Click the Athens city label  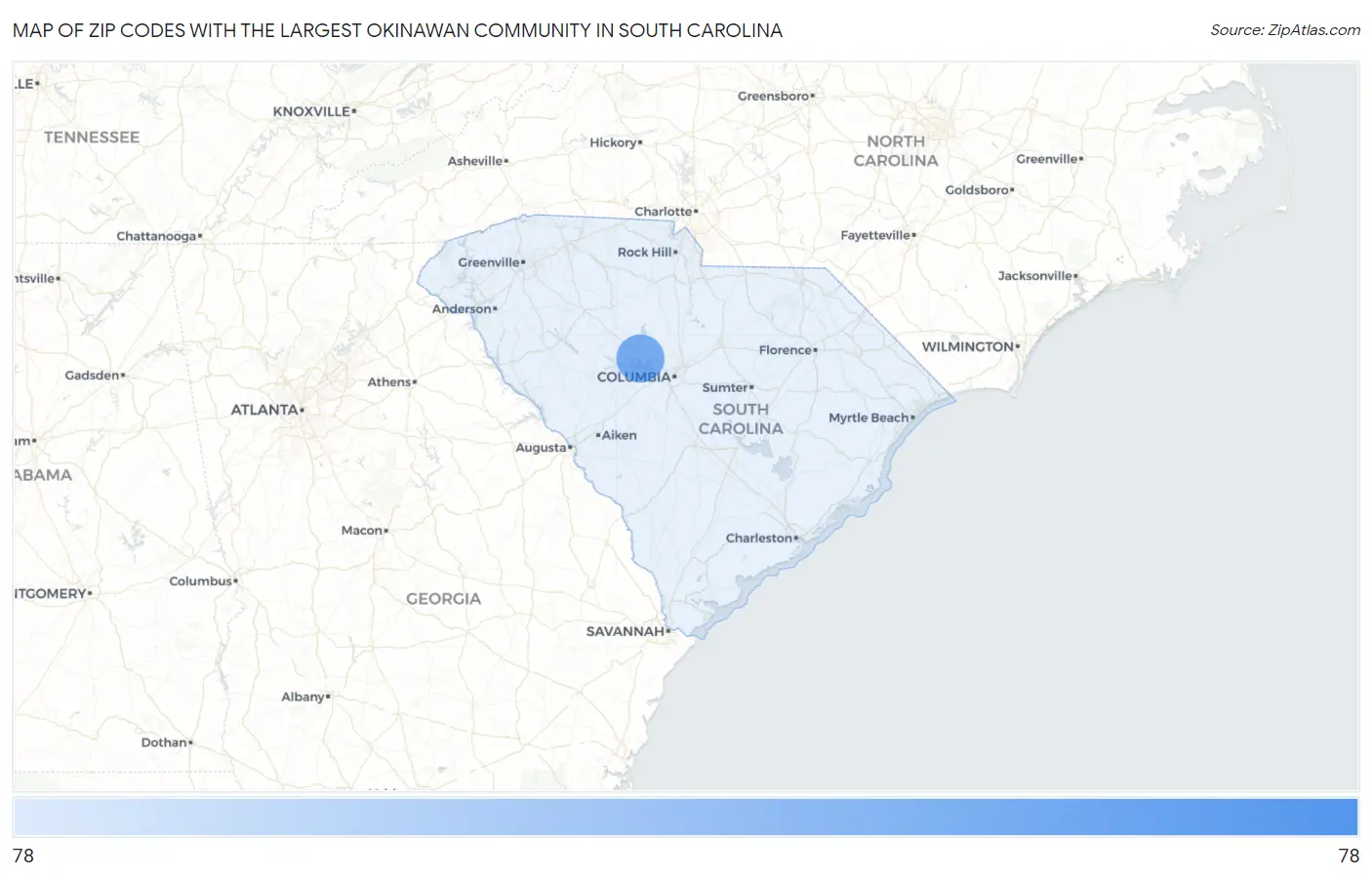[x=389, y=382]
